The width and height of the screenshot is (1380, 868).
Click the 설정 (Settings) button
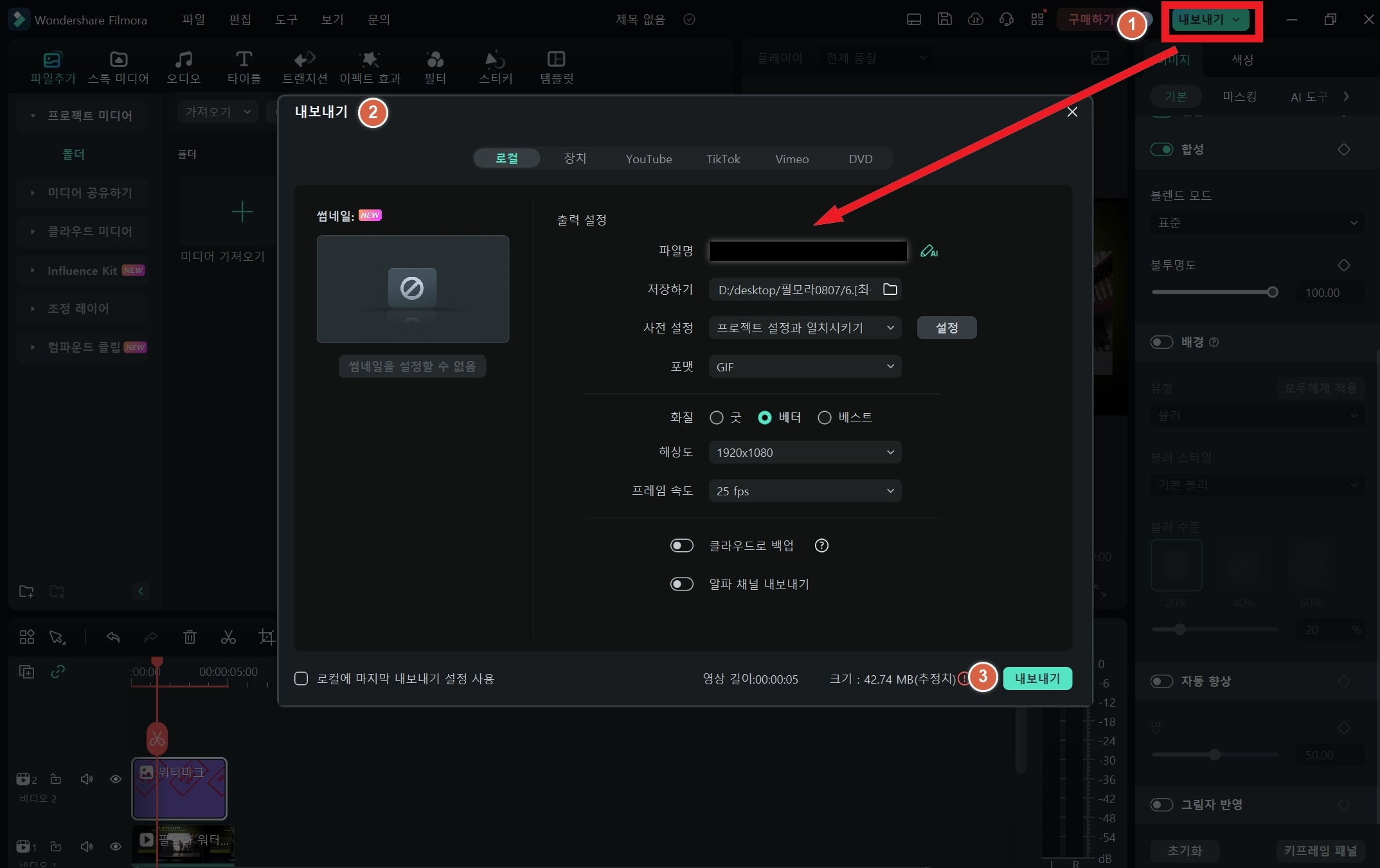[945, 328]
